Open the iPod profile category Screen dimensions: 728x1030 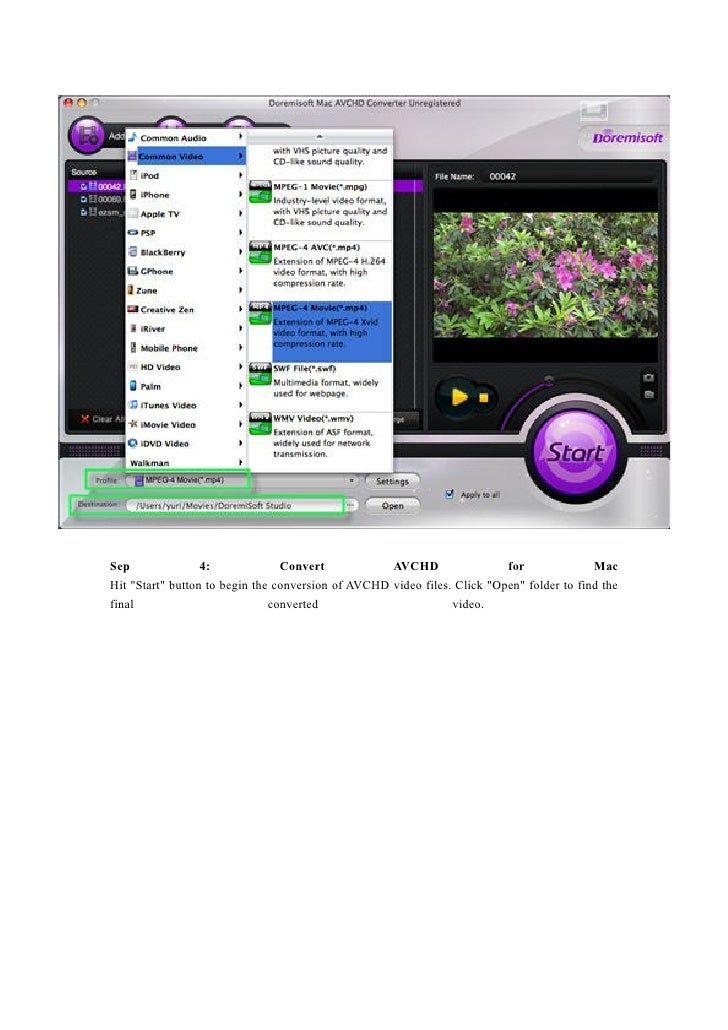(x=186, y=175)
